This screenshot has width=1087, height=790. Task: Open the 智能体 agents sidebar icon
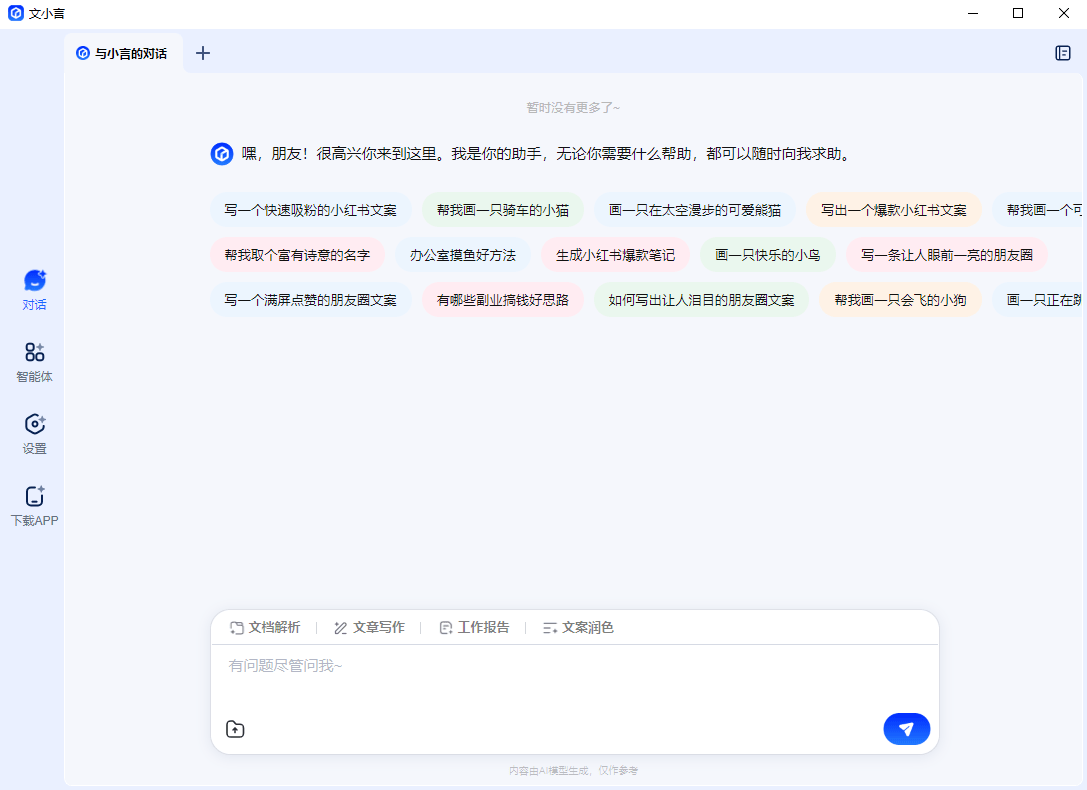pos(34,361)
